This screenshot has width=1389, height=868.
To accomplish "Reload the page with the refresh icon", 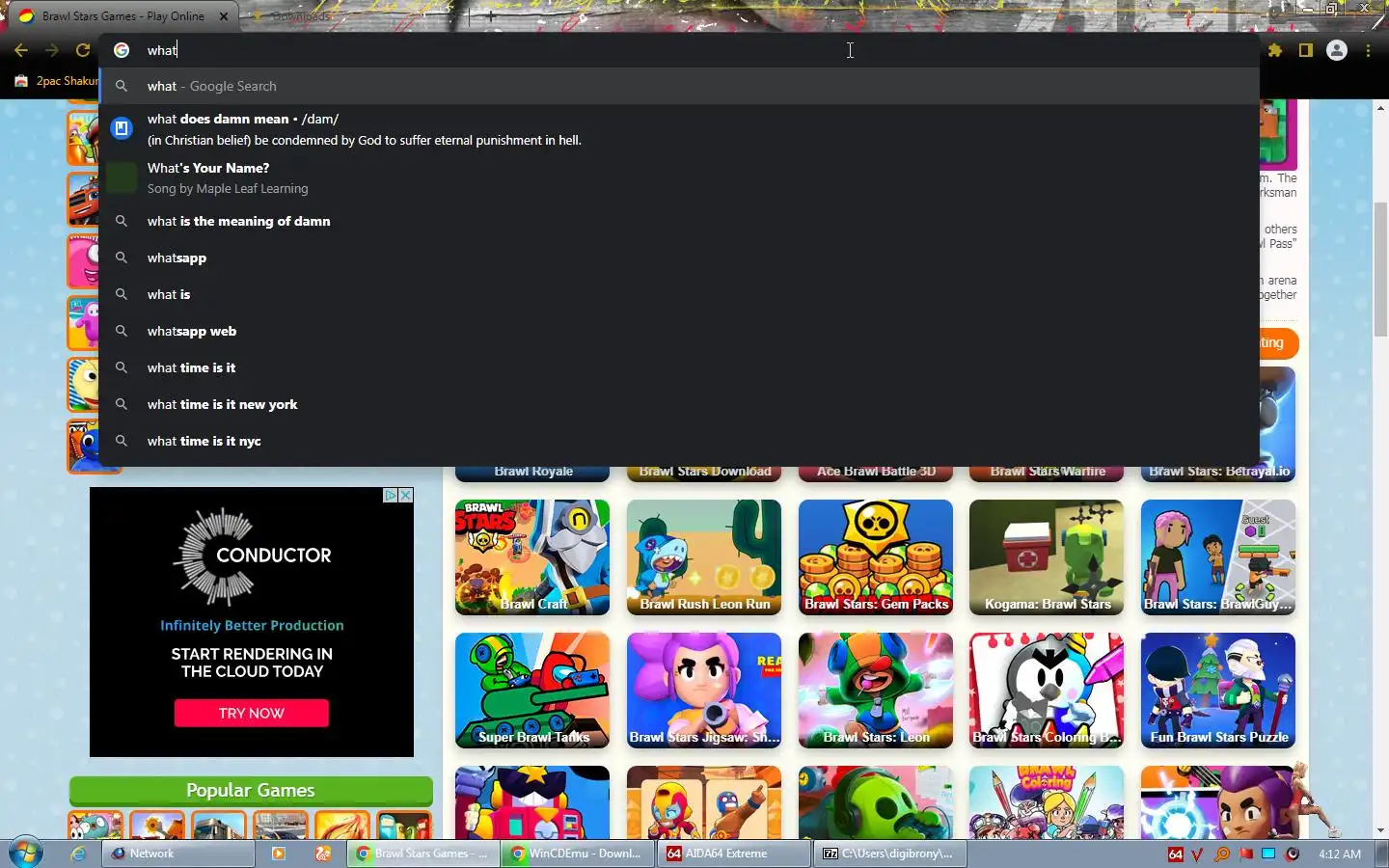I will tap(83, 50).
